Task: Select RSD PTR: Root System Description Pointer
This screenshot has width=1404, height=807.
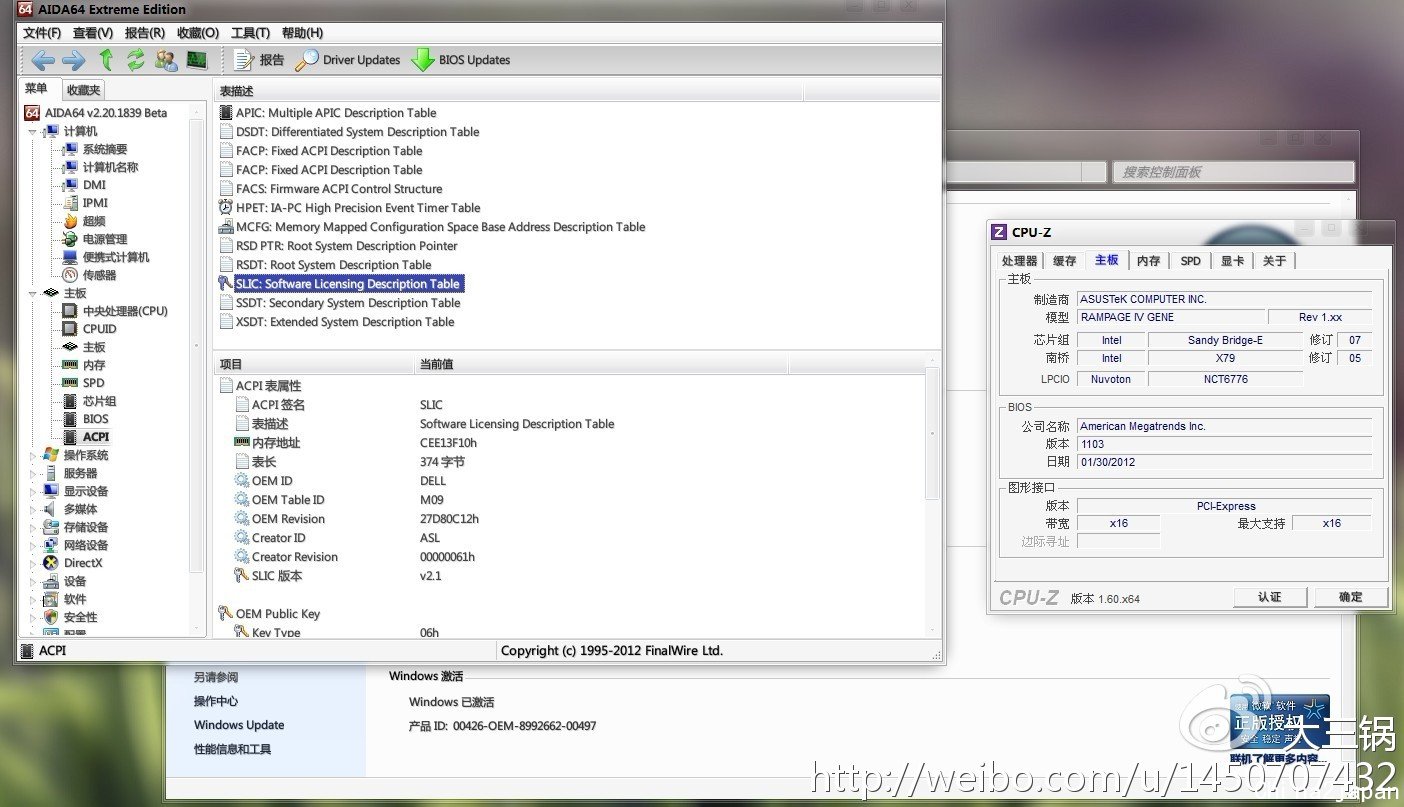Action: (346, 246)
